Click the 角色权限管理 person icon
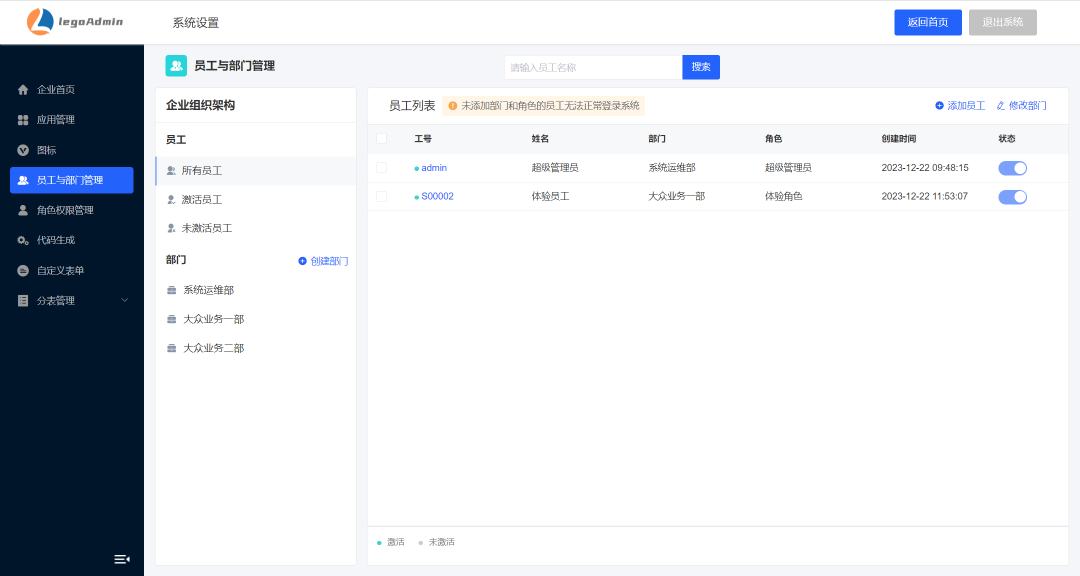Screen dimensions: 1080x576 pos(23,211)
